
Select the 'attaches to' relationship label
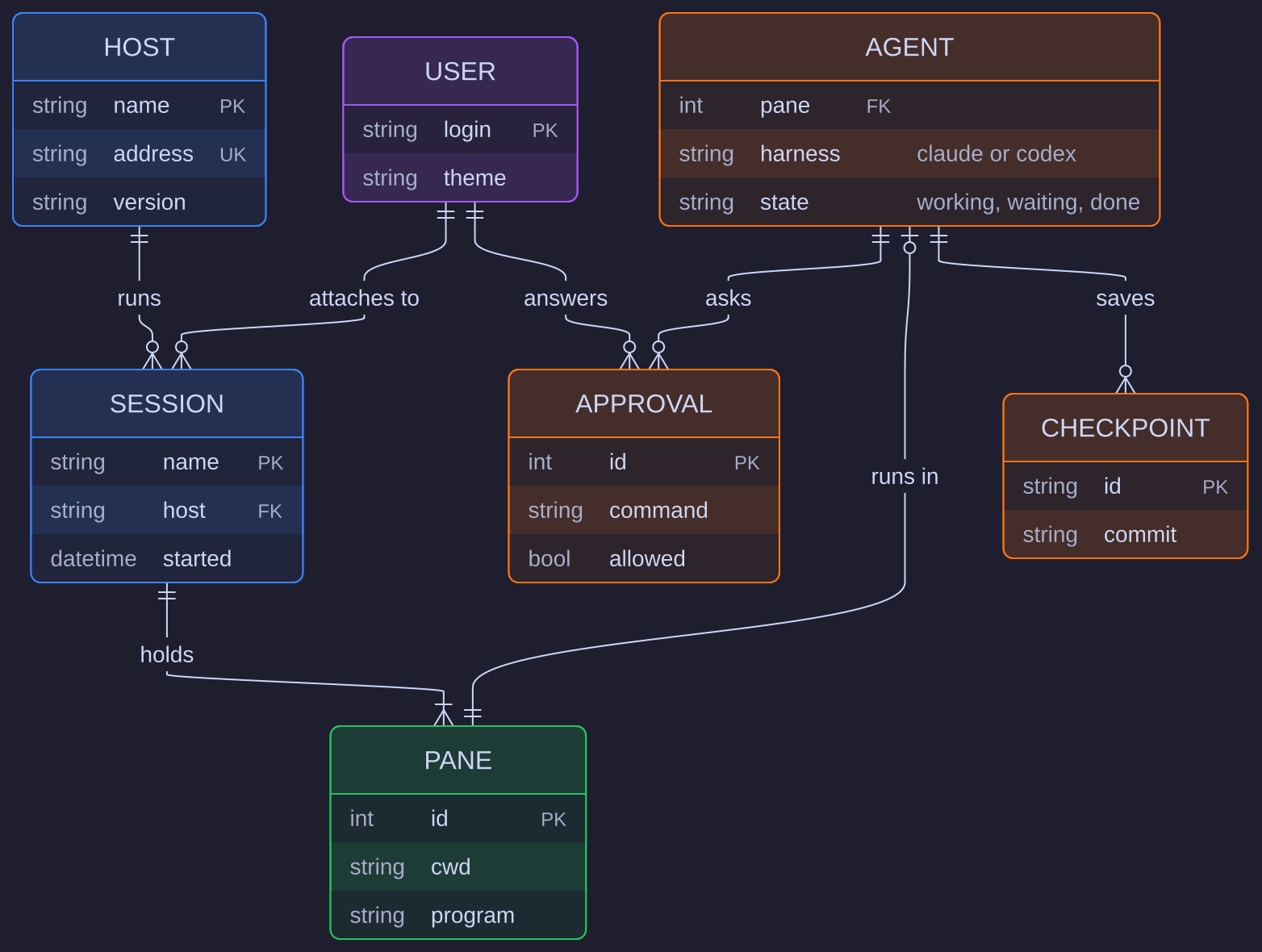(364, 299)
